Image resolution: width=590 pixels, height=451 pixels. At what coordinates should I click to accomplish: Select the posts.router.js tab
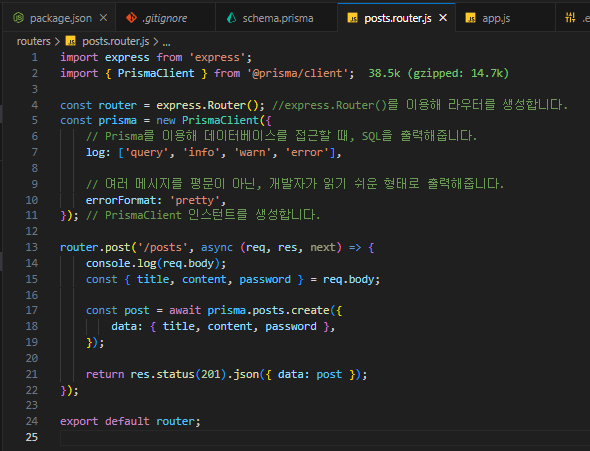pyautogui.click(x=397, y=18)
